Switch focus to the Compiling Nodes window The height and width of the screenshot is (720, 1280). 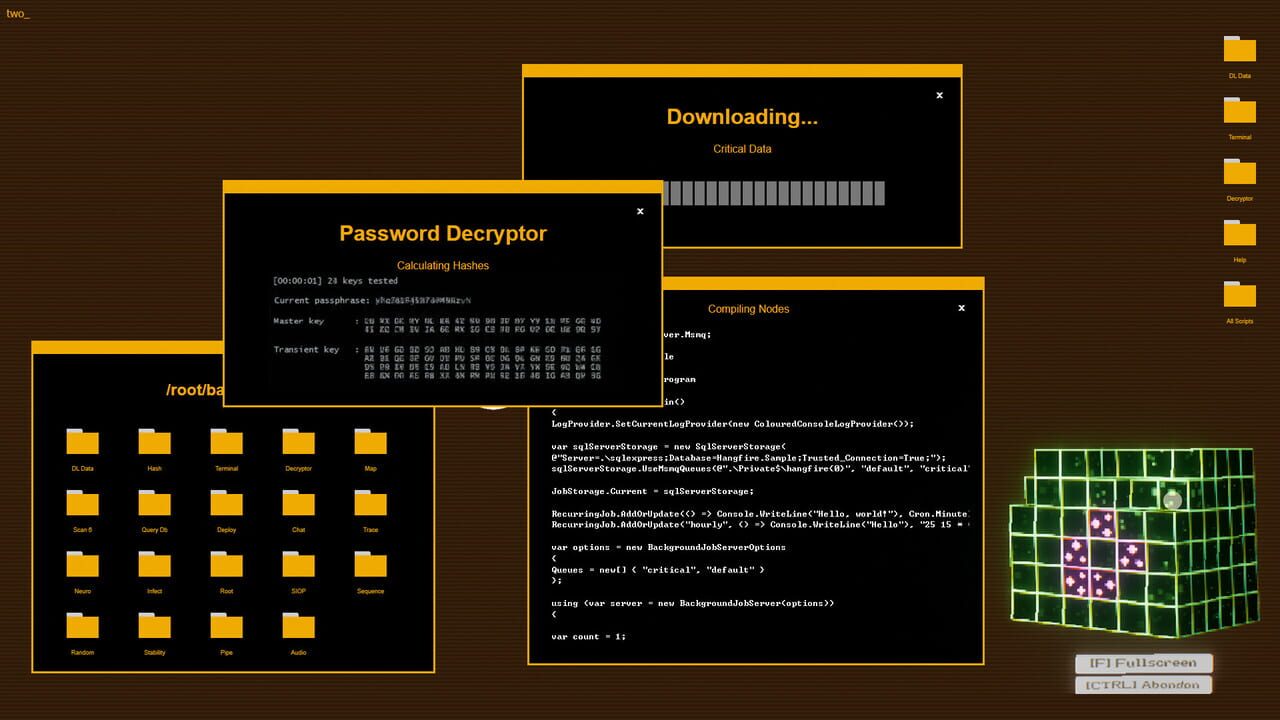[x=748, y=308]
